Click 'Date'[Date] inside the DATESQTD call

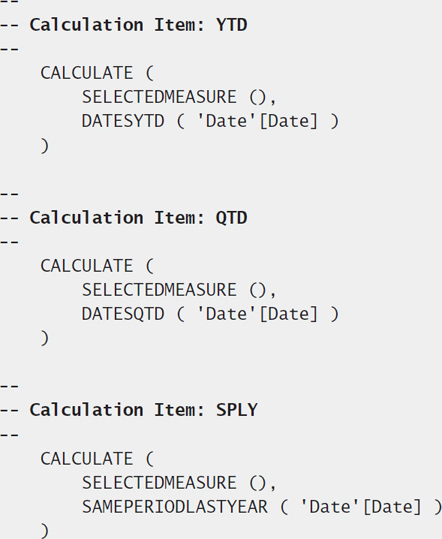(257, 314)
